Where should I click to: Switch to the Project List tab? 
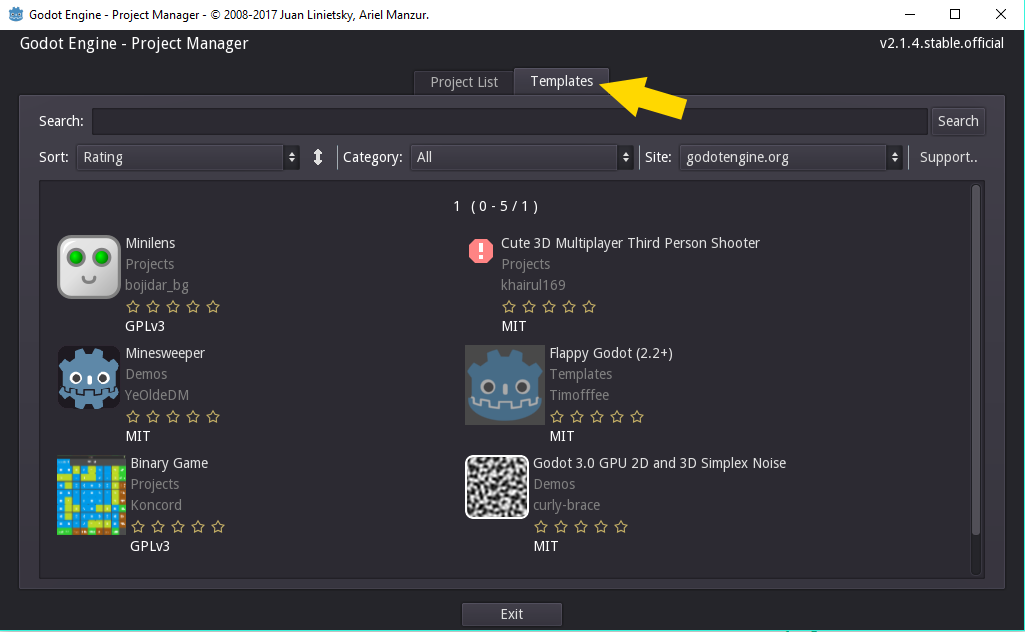[464, 82]
